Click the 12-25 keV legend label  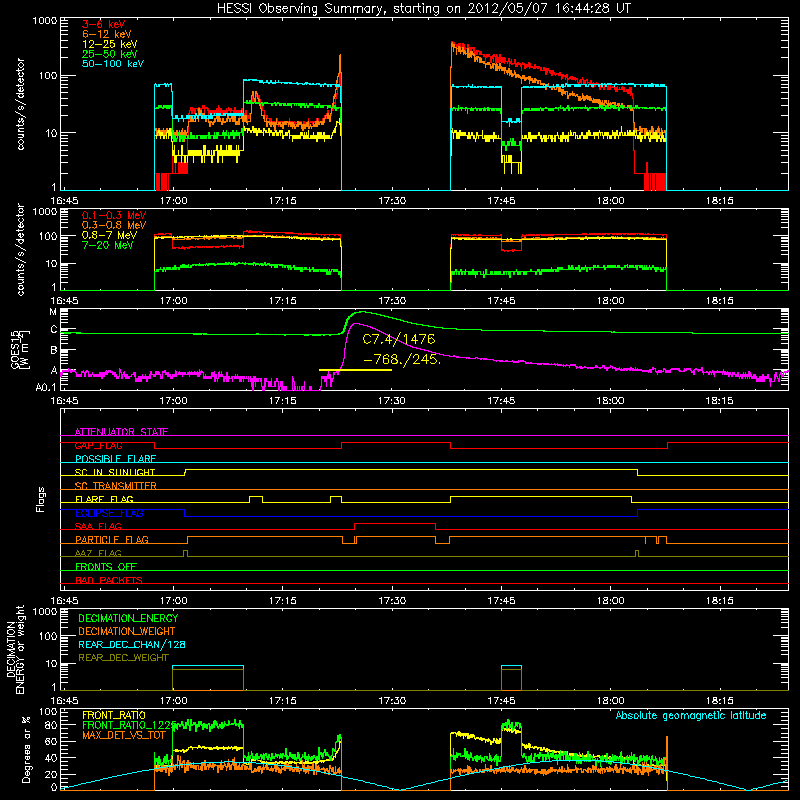click(x=109, y=44)
